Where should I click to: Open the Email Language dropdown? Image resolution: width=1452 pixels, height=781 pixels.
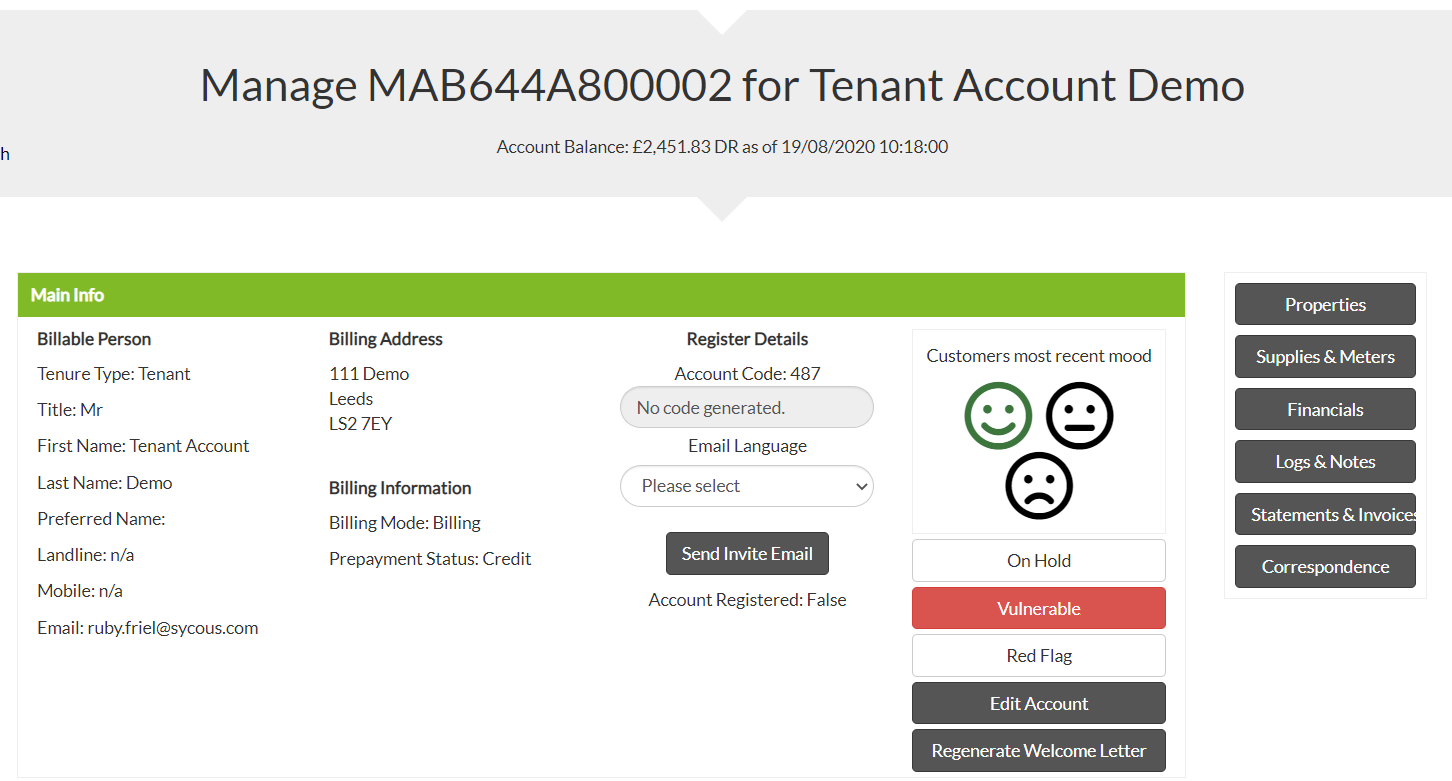(x=746, y=486)
